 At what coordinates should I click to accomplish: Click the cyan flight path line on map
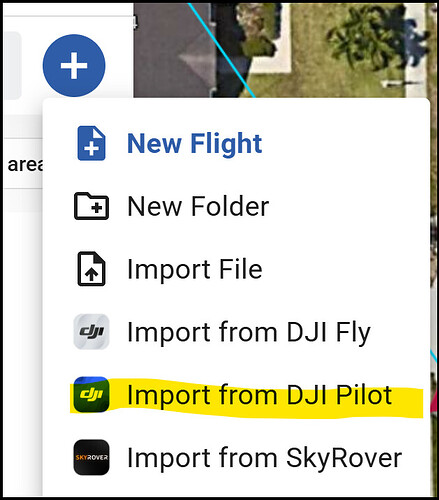click(x=221, y=50)
